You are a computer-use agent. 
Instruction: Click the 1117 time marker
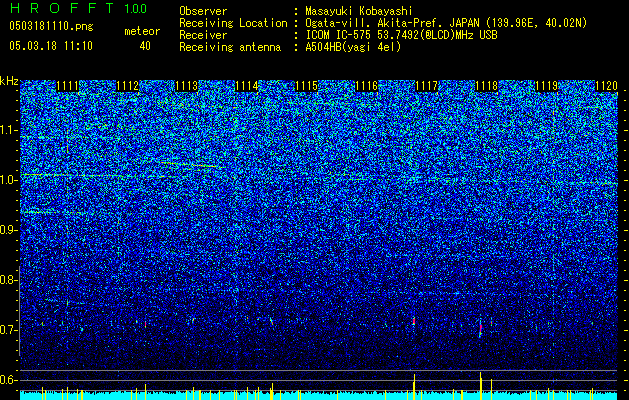[x=426, y=86]
